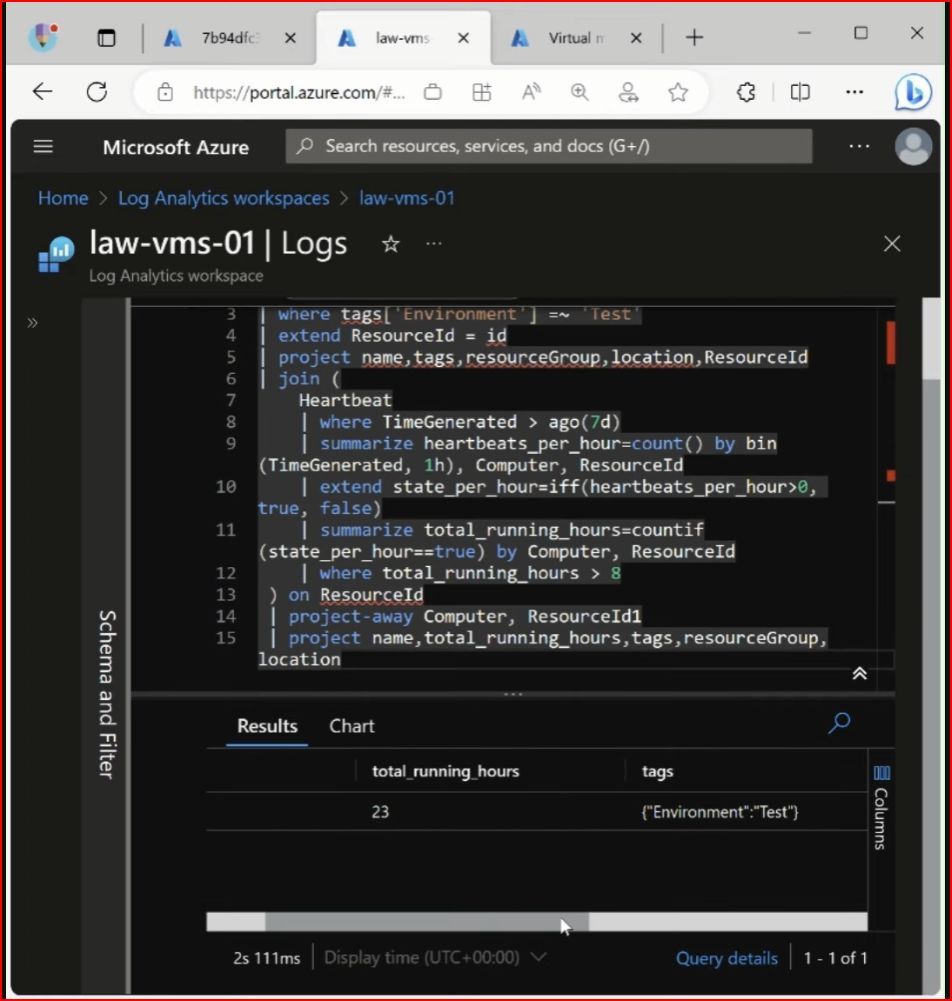The width and height of the screenshot is (952, 1001).
Task: Refresh the page with reload icon
Action: 97,92
